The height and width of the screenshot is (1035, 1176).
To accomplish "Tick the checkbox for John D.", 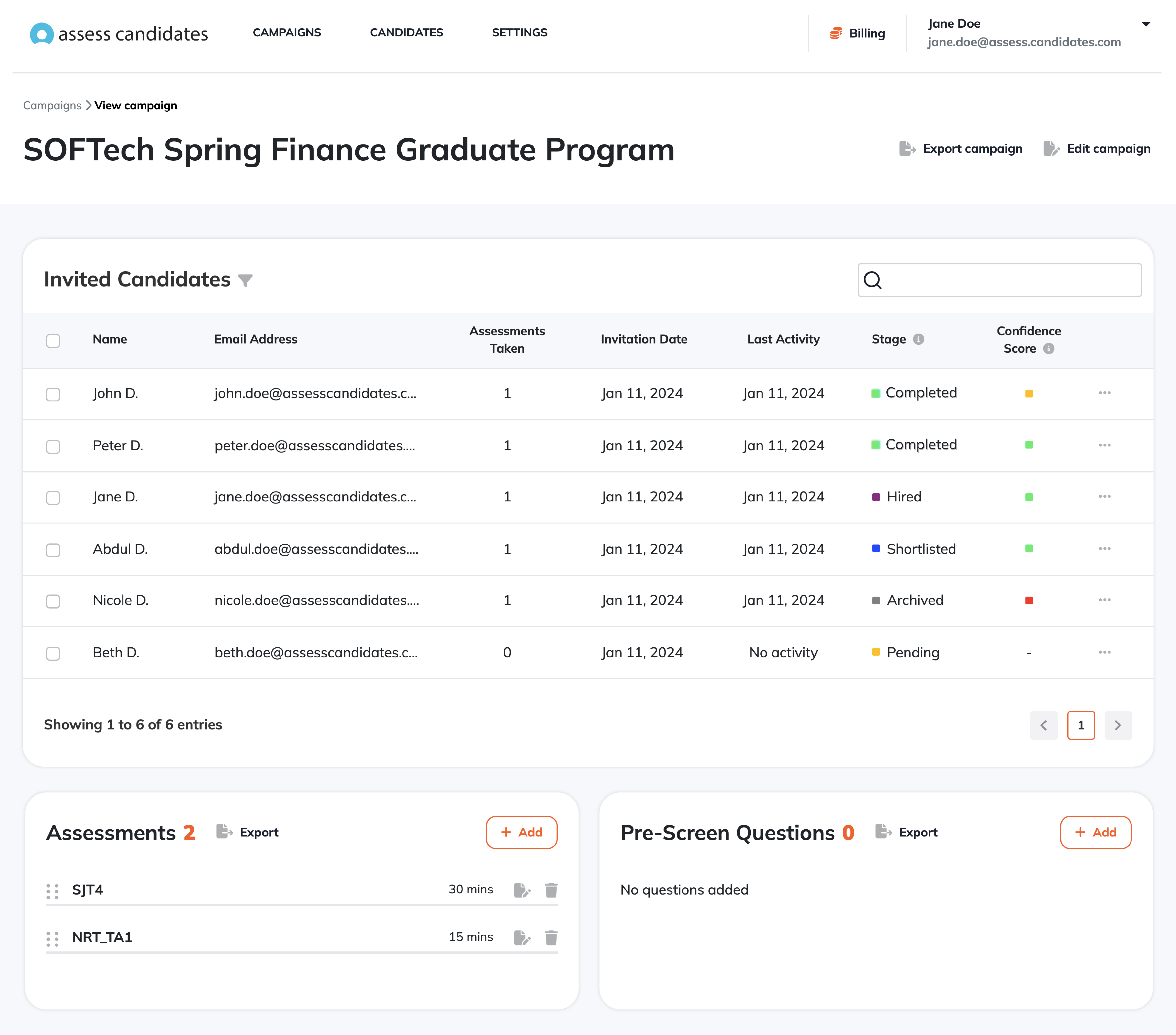I will coord(53,394).
